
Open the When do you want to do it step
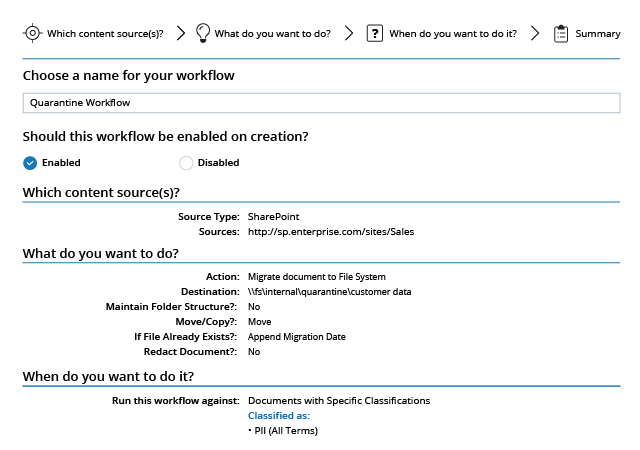pos(452,33)
